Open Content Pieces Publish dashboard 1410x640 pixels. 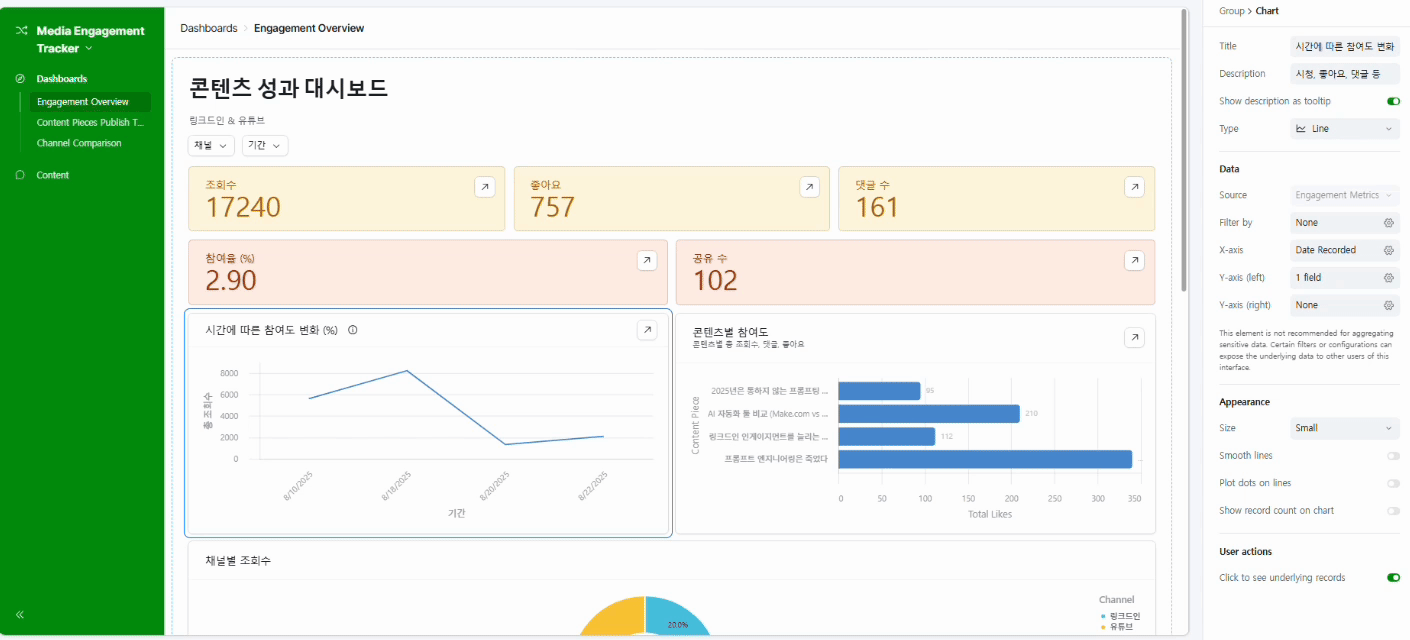click(x=89, y=122)
